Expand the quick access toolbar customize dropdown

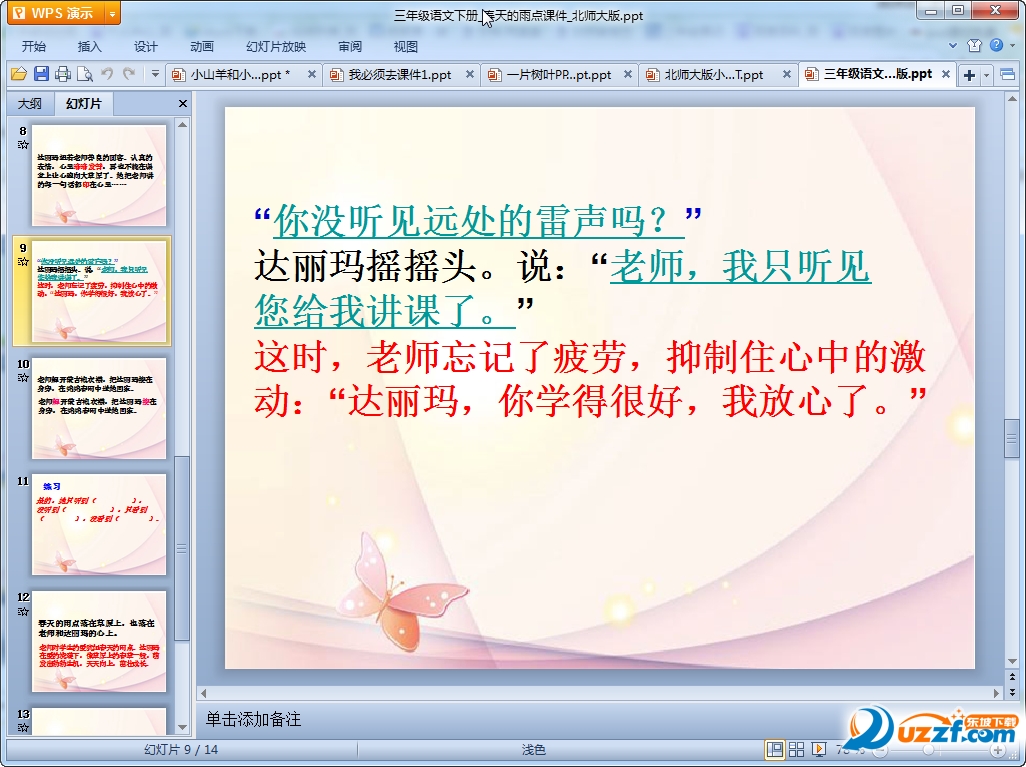point(155,74)
